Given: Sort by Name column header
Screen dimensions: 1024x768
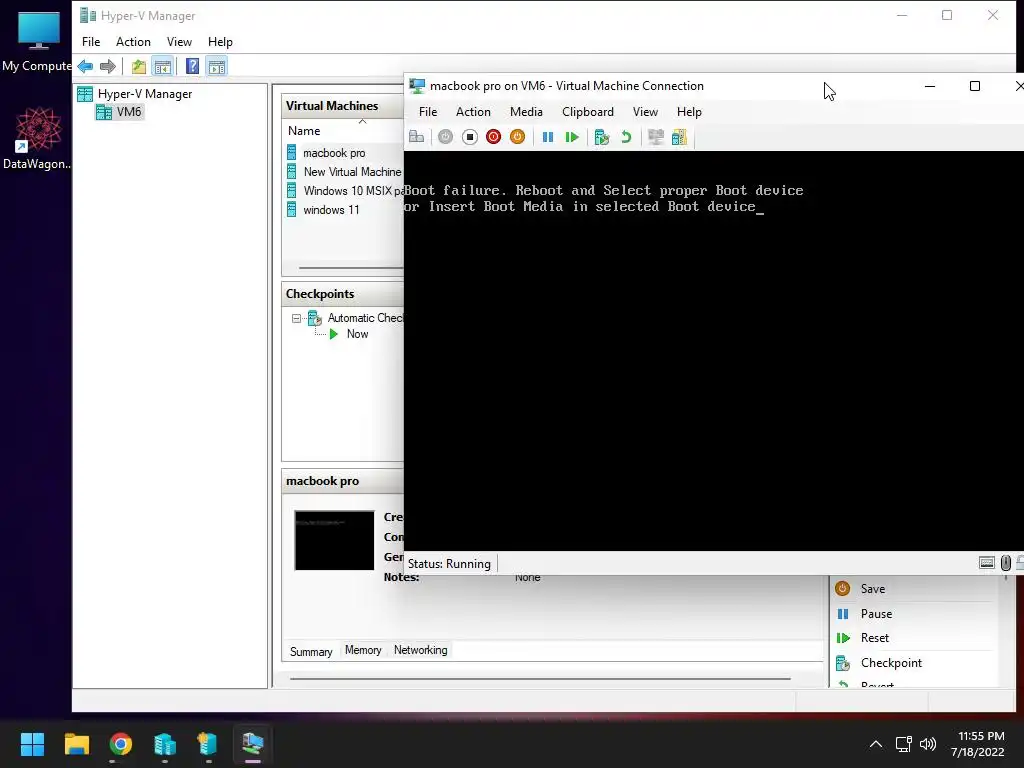Looking at the screenshot, I should (304, 131).
